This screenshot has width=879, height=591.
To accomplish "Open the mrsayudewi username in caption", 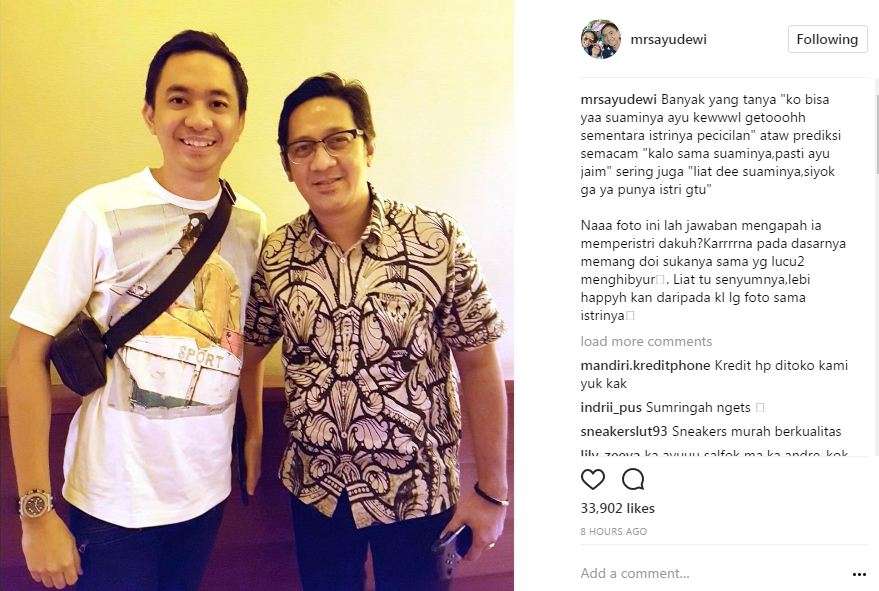I will point(618,100).
